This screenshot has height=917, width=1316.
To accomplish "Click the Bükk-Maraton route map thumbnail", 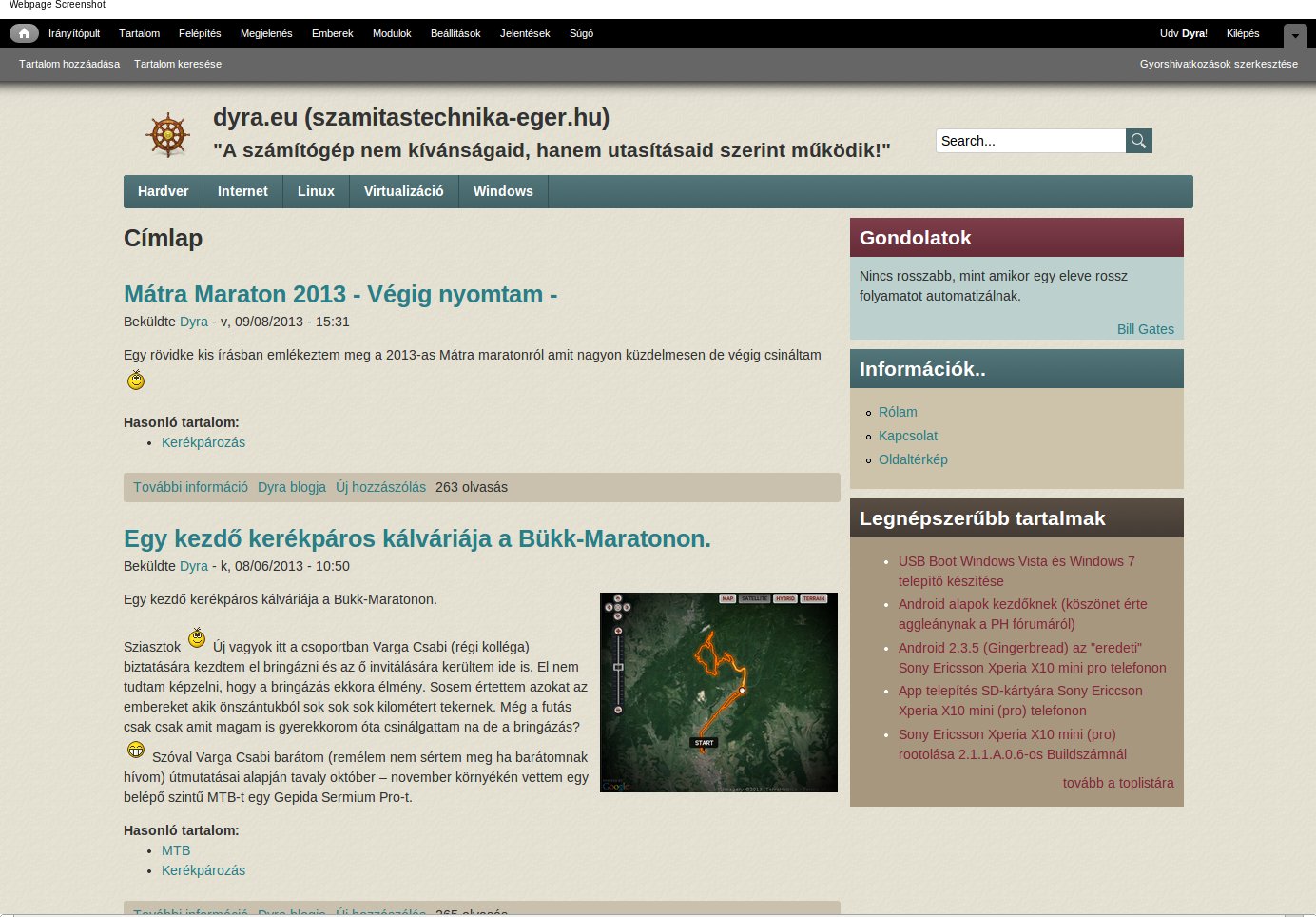I will click(719, 693).
